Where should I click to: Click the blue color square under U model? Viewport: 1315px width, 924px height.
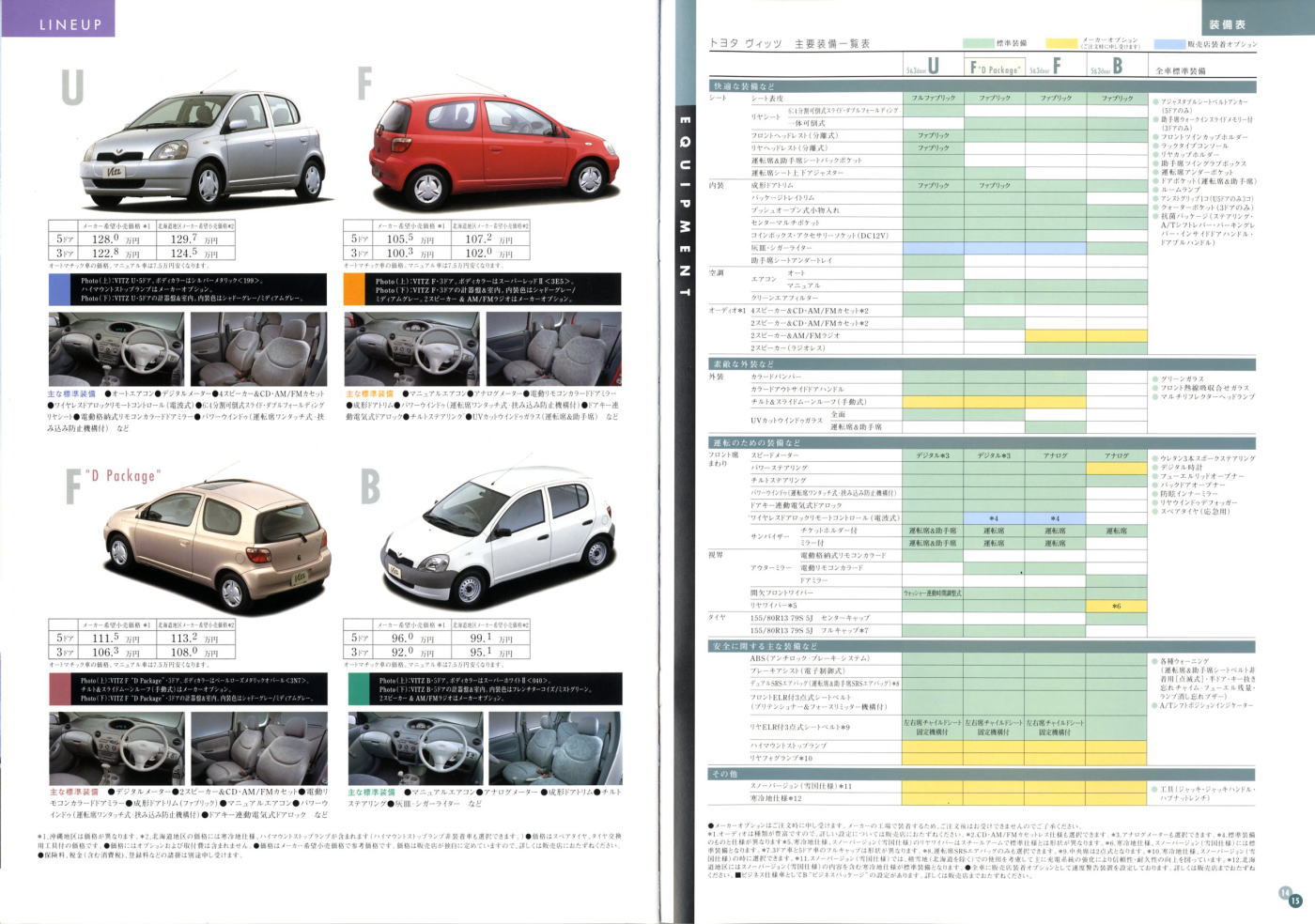(x=58, y=290)
